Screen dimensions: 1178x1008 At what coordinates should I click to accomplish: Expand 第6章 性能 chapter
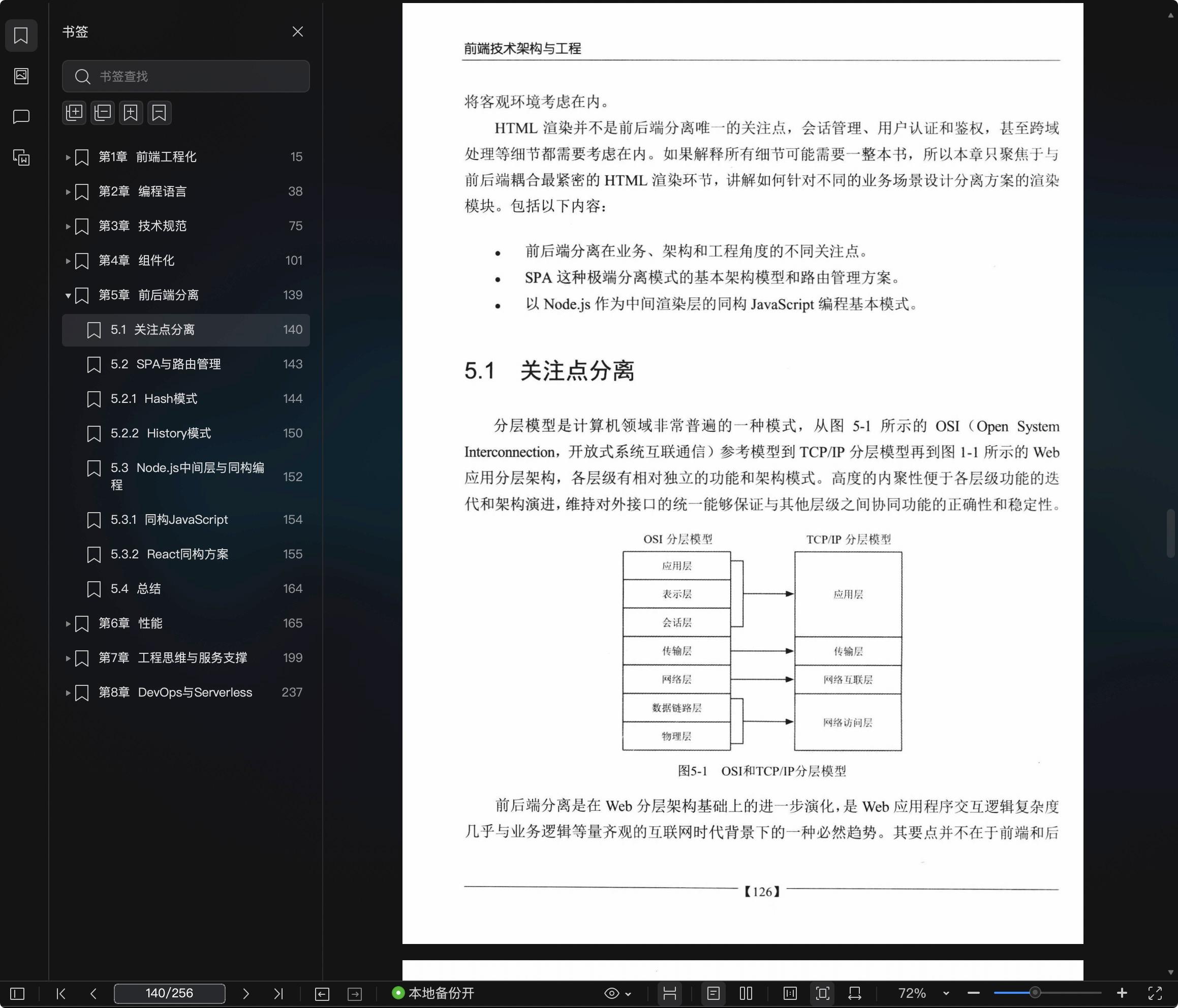coord(68,624)
